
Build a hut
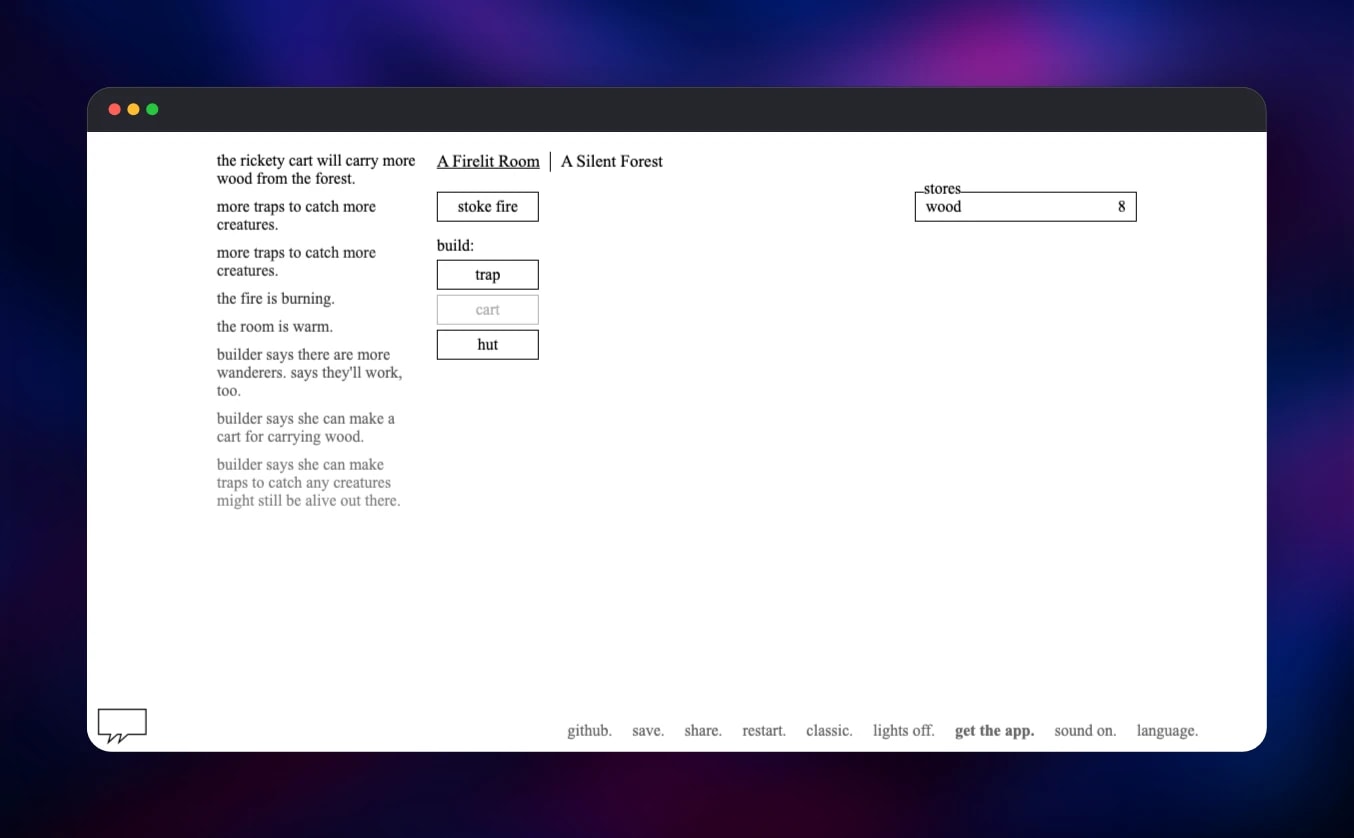(488, 345)
